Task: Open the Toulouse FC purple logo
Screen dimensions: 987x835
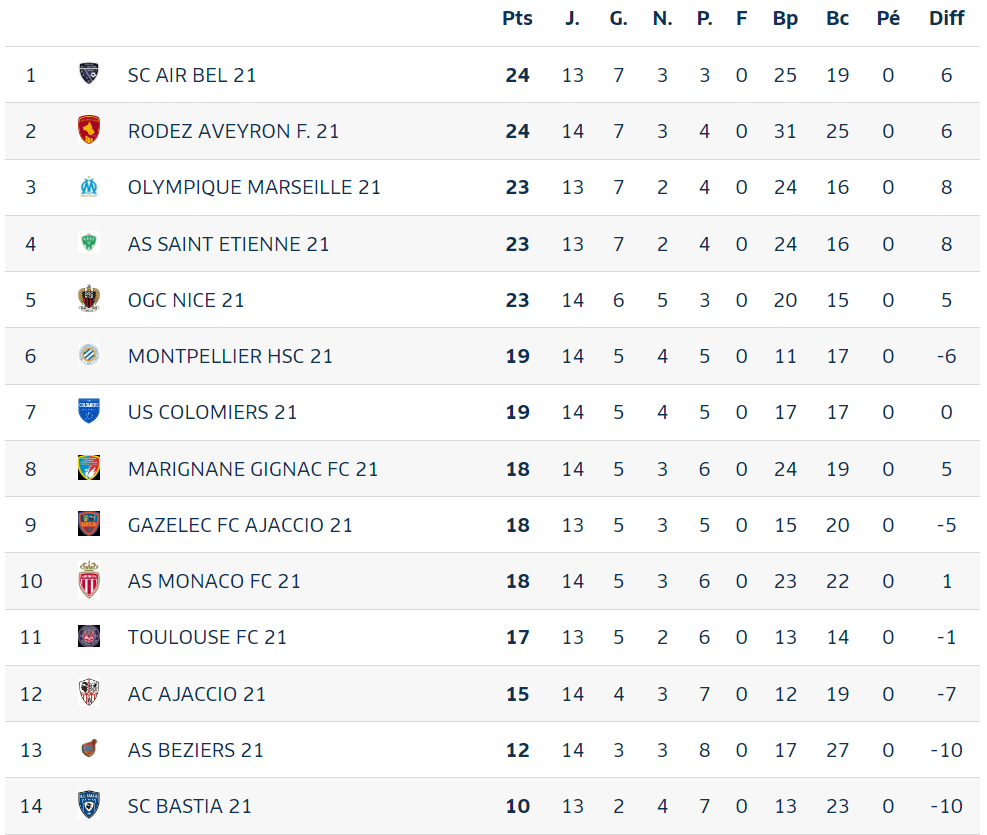Action: point(89,636)
